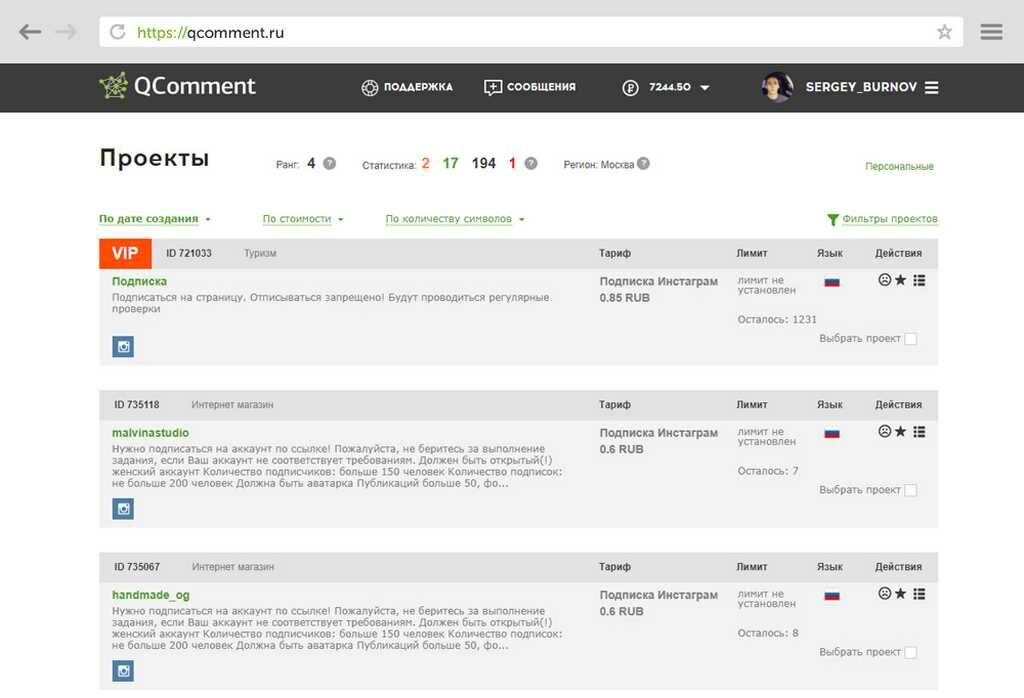Open the malvinastudio project

150,433
